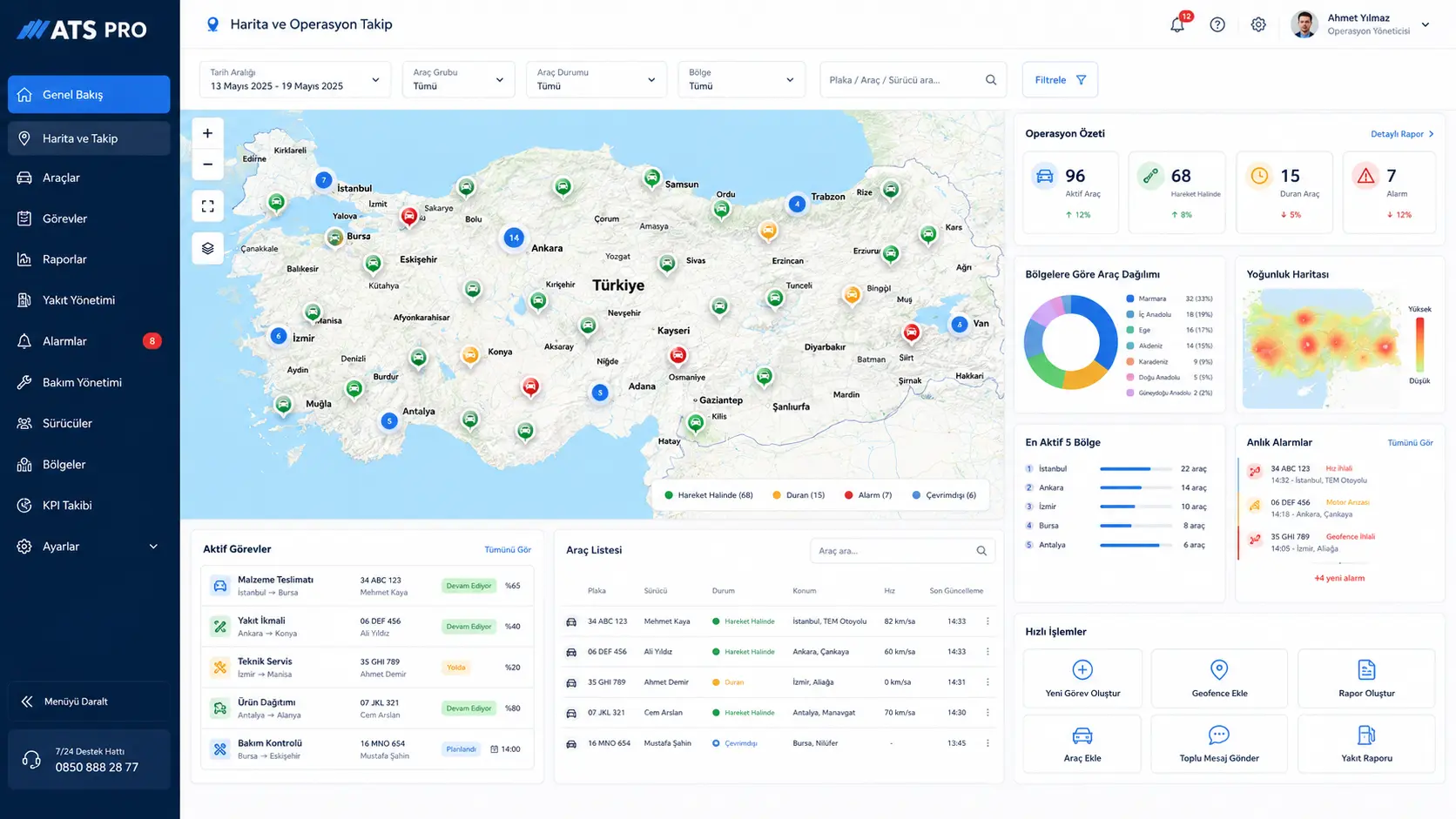Go to Araçlar in the sidebar

click(89, 178)
